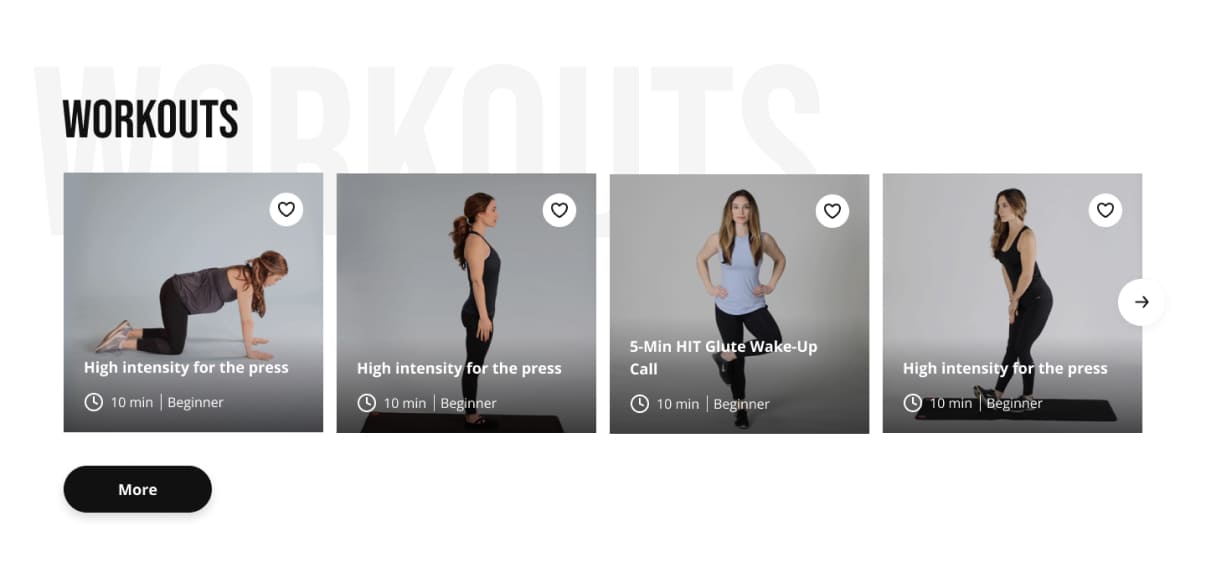Select the kneeling plank workout thumbnail
The height and width of the screenshot is (579, 1206).
[x=193, y=302]
